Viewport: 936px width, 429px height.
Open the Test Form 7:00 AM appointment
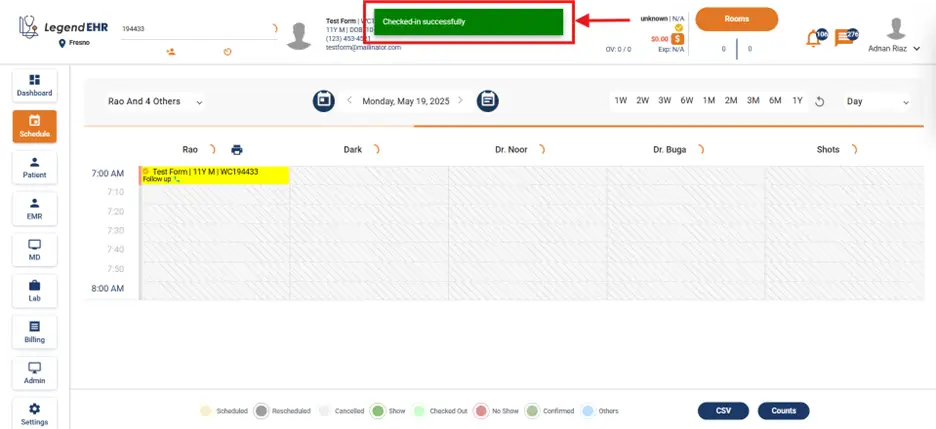click(214, 175)
